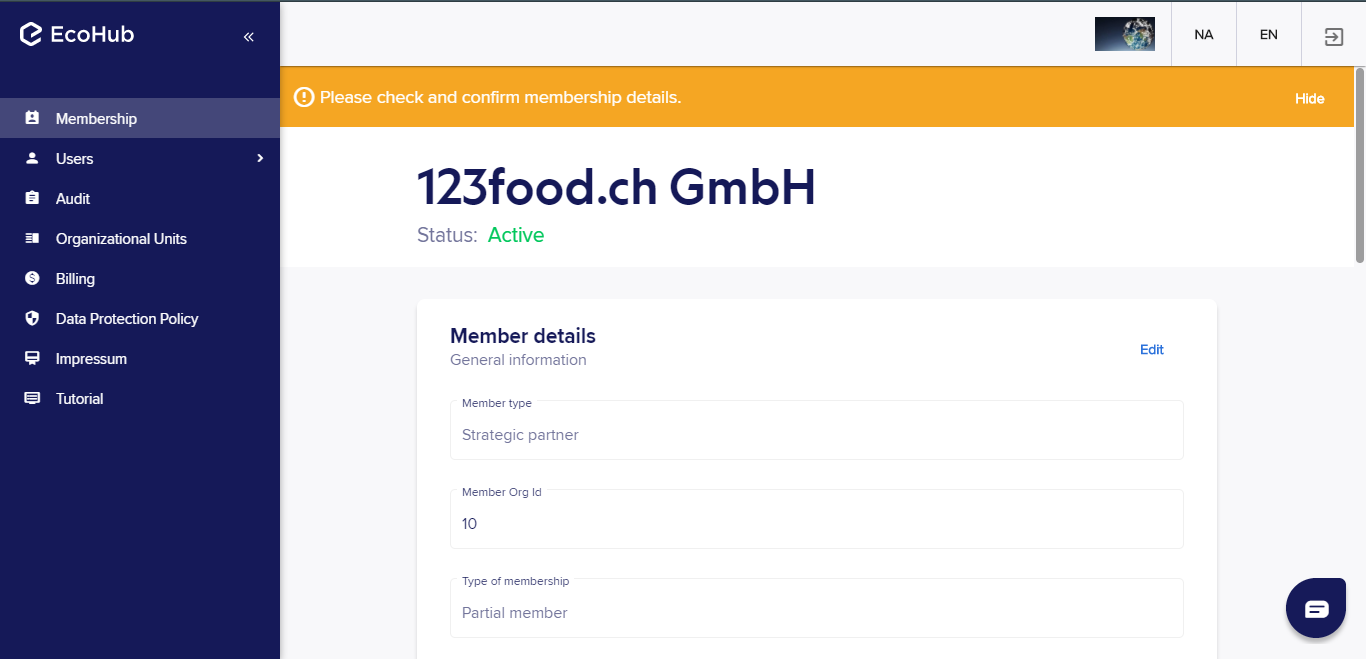Go to the Audit section

pos(140,198)
